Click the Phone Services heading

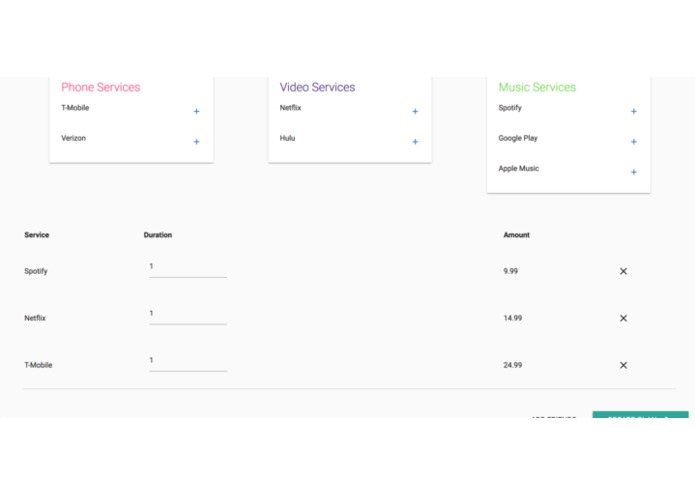pyautogui.click(x=101, y=87)
